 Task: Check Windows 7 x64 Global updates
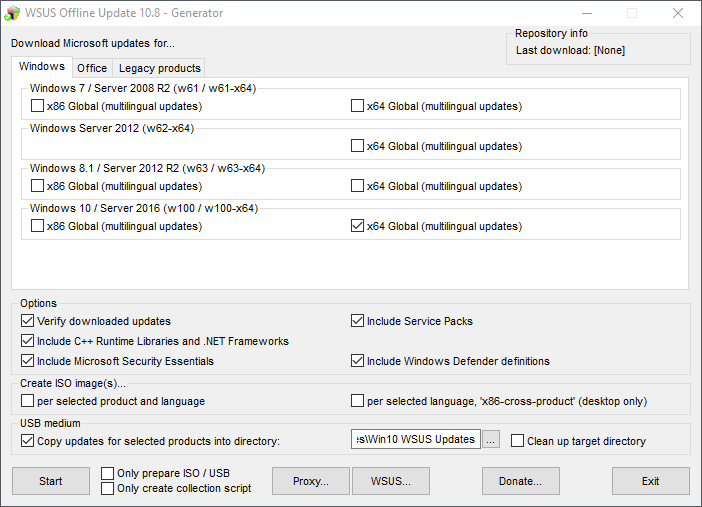357,106
